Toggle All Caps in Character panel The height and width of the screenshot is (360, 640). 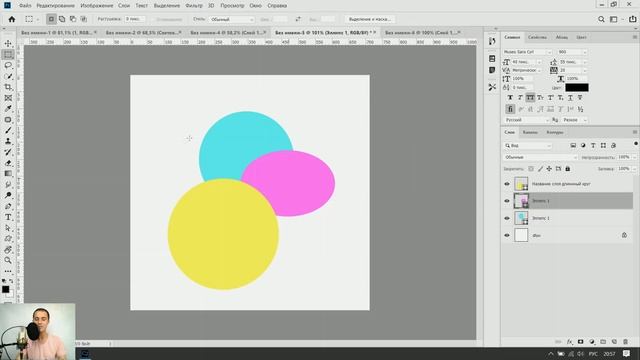tap(530, 98)
